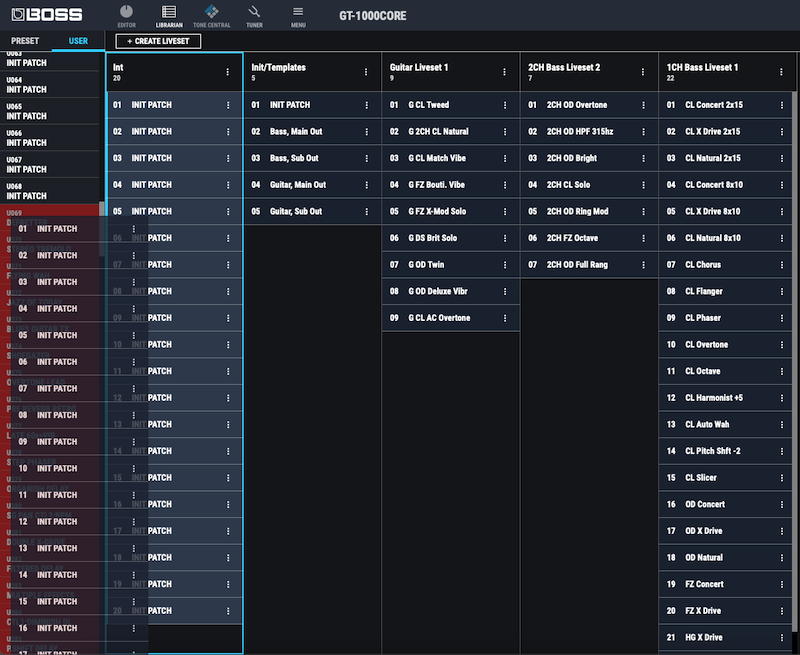The height and width of the screenshot is (655, 800).
Task: Select CL Auto Wah patch
Action: pyautogui.click(x=726, y=424)
